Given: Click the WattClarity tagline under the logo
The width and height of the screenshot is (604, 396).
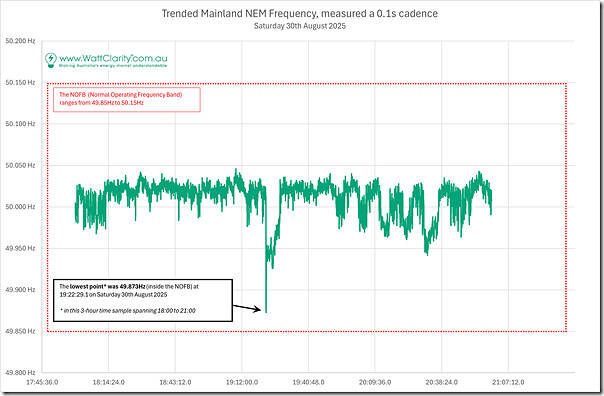Looking at the screenshot, I should pyautogui.click(x=113, y=66).
